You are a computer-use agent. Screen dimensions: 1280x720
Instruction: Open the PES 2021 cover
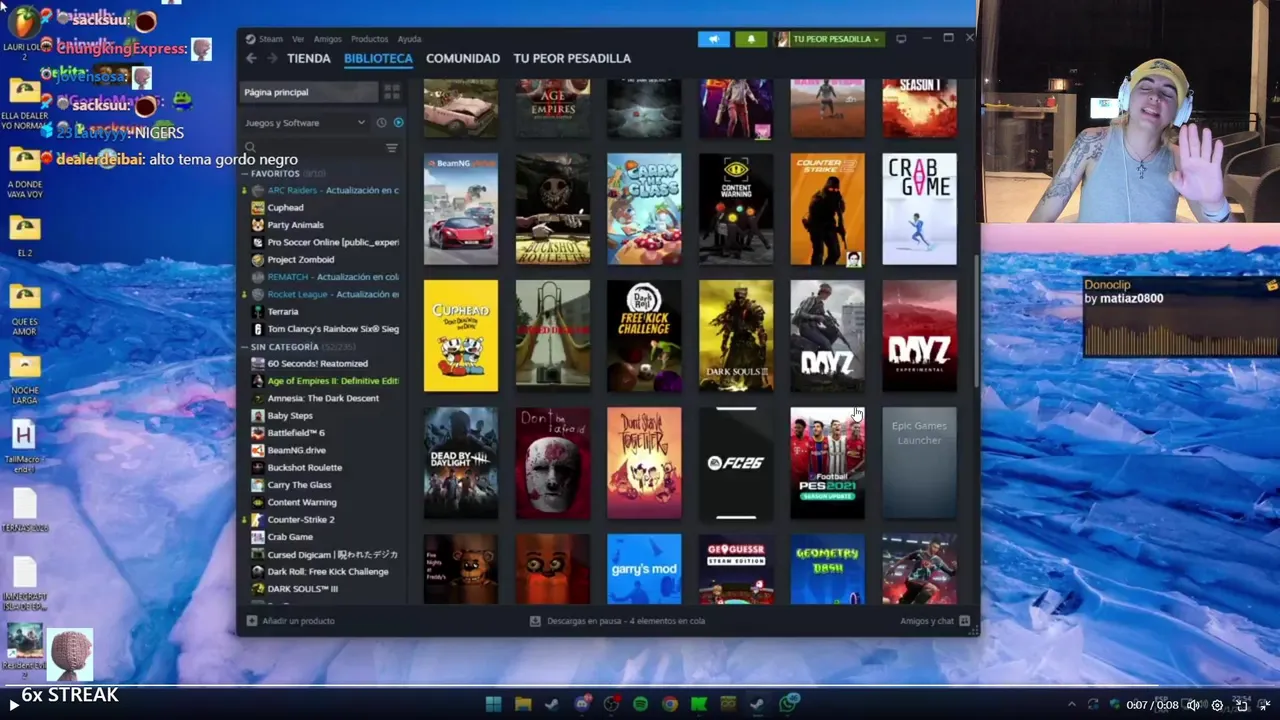tap(828, 463)
